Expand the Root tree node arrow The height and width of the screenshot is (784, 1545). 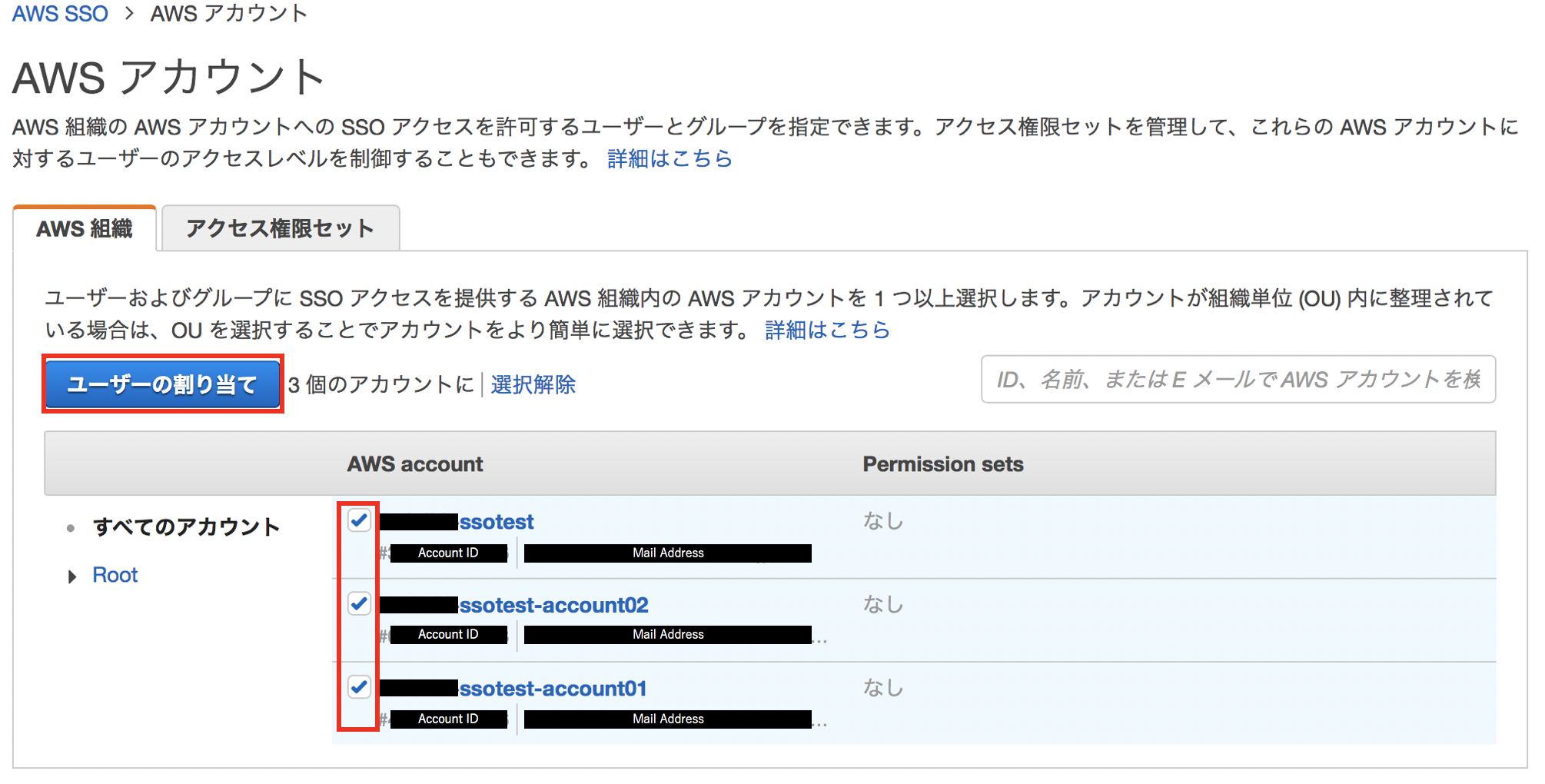72,576
